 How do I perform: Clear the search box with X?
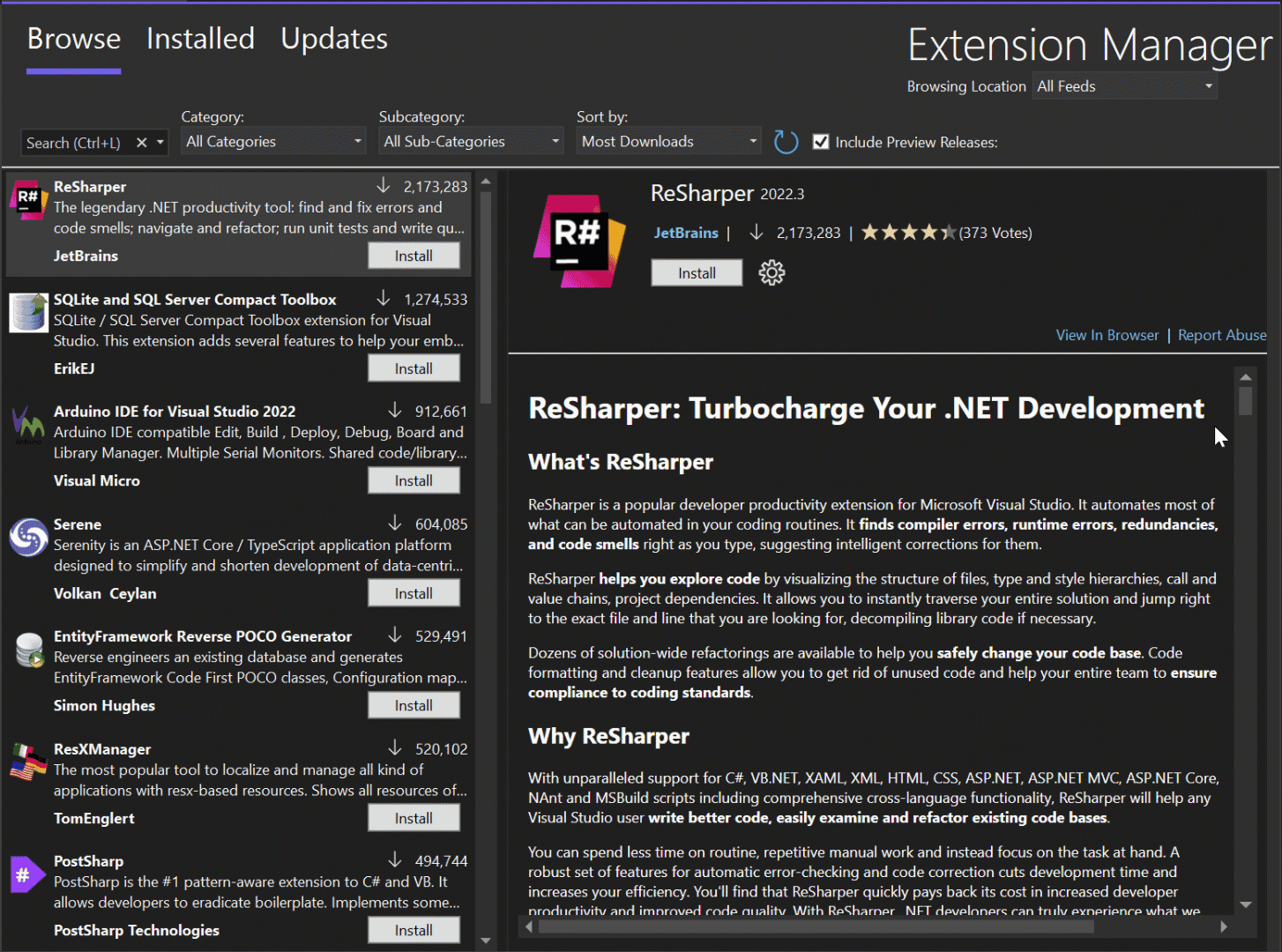(x=141, y=142)
